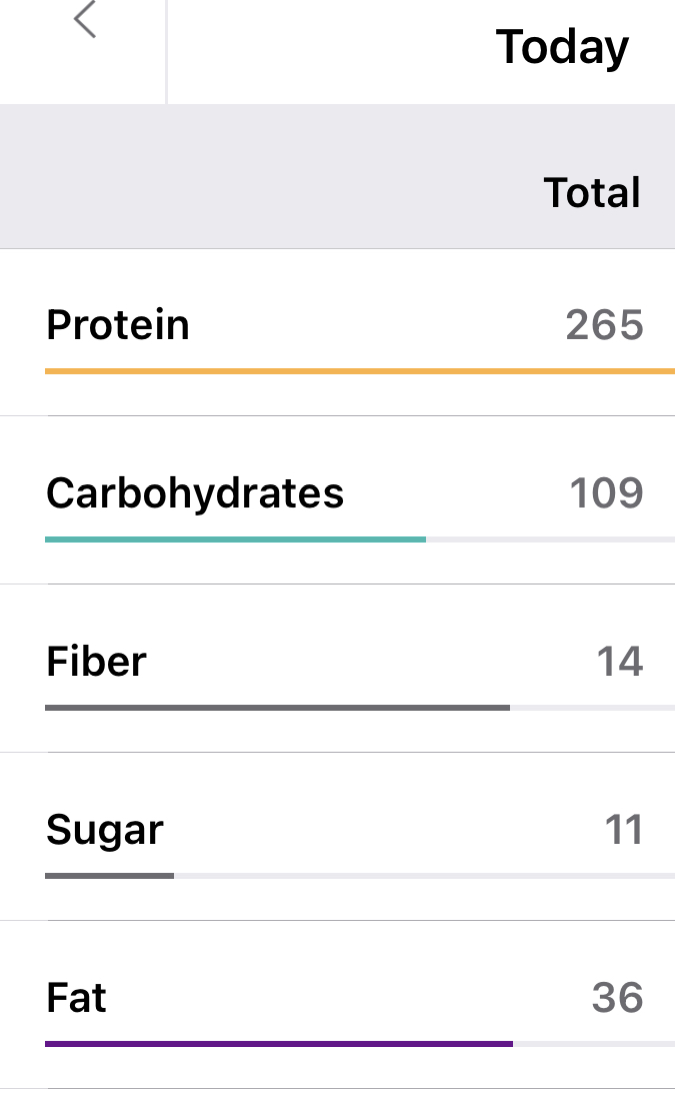The image size is (675, 1110).
Task: Select the Fiber nutrient label
Action: coord(96,662)
